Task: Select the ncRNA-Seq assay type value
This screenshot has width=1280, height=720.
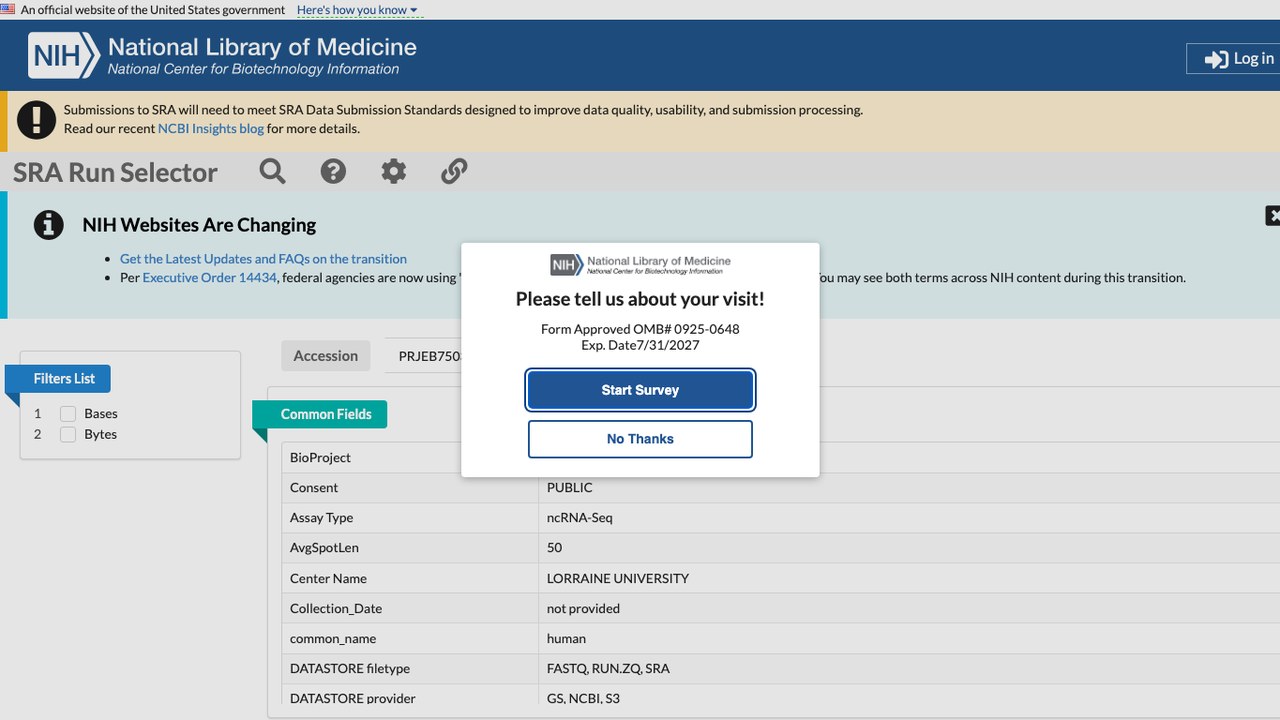Action: tap(580, 518)
